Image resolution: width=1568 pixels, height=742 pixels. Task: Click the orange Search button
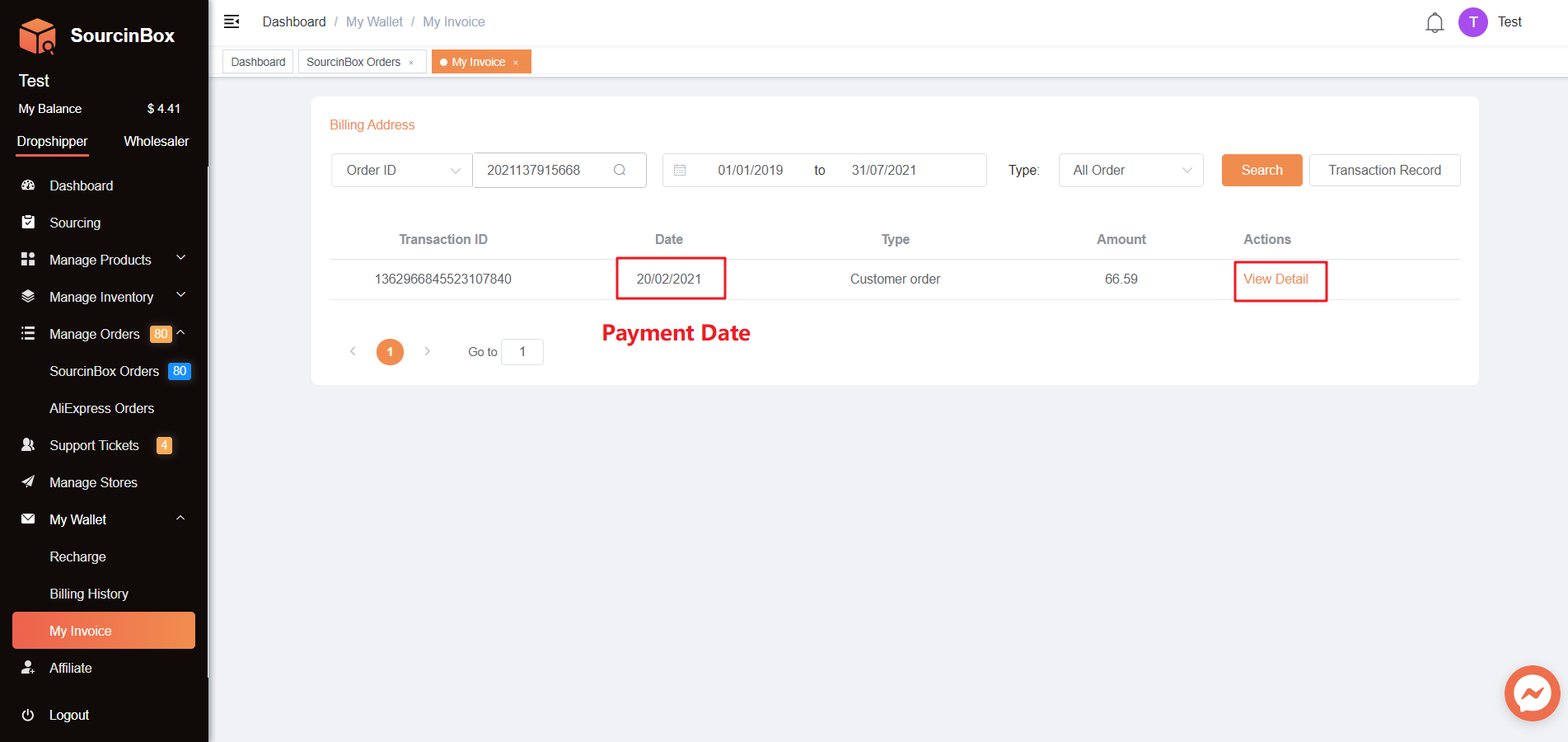tap(1261, 170)
